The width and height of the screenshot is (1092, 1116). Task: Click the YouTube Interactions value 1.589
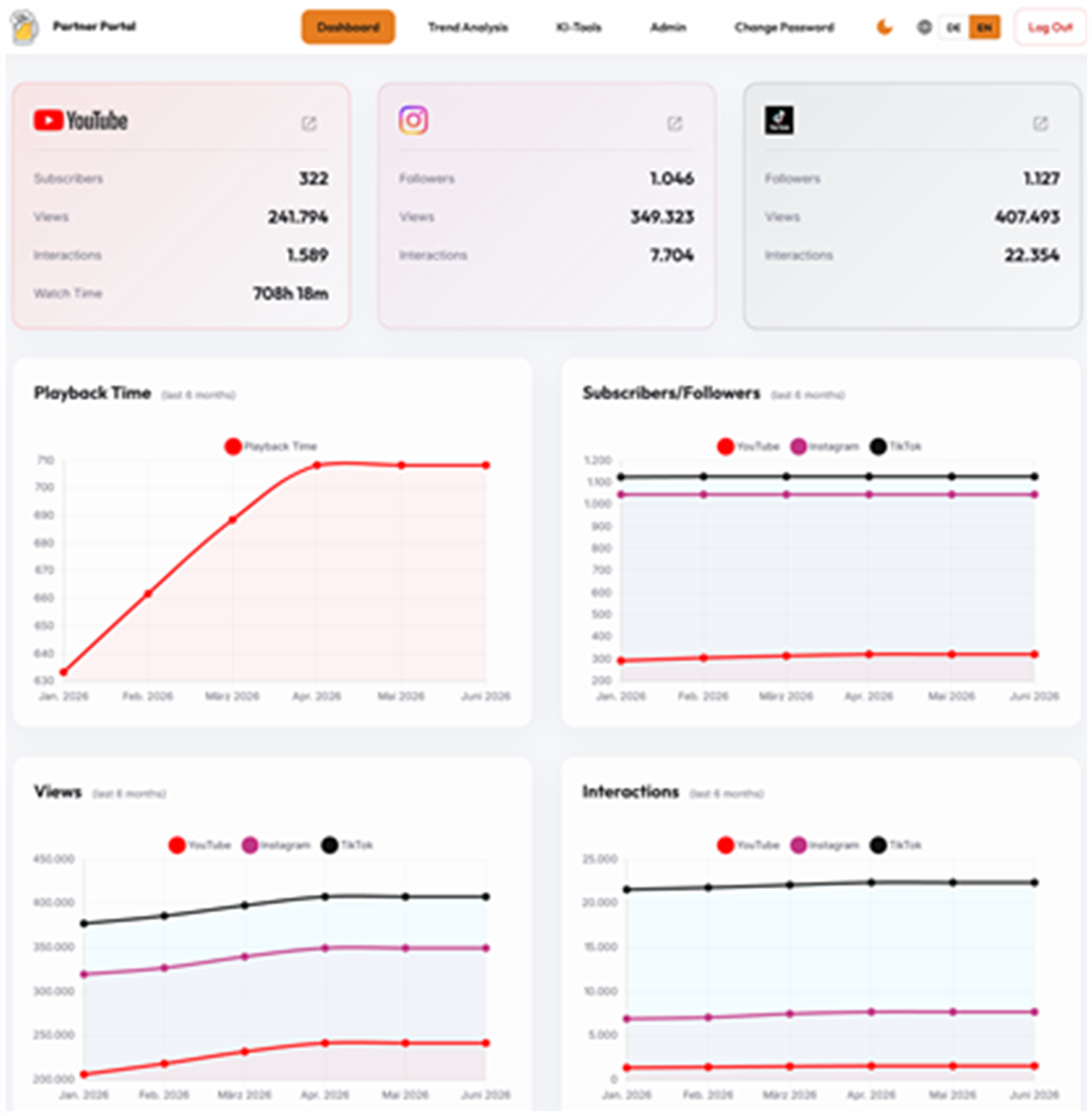pyautogui.click(x=307, y=255)
